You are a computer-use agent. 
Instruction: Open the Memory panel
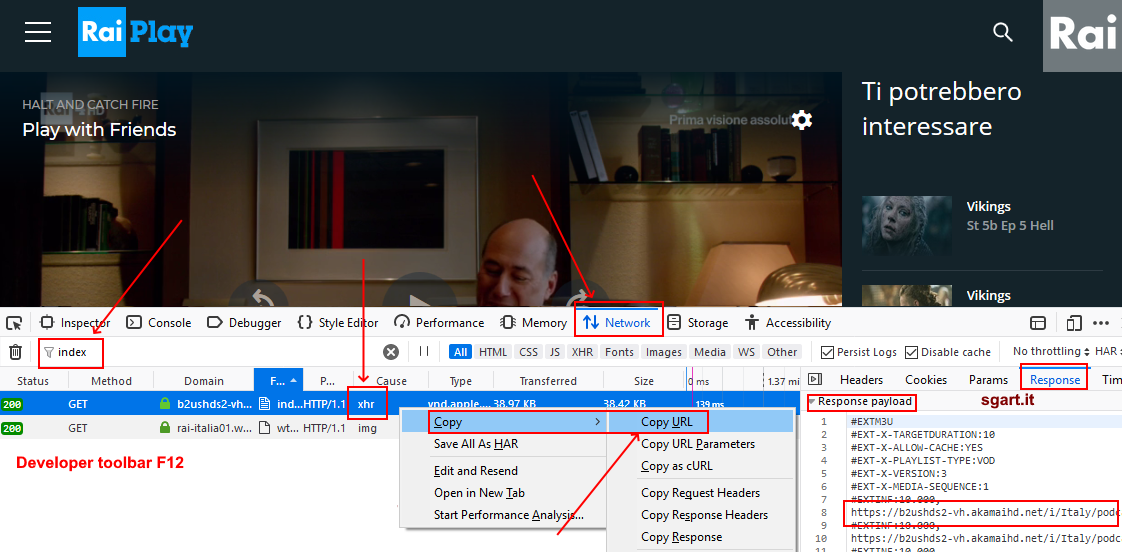pos(533,323)
